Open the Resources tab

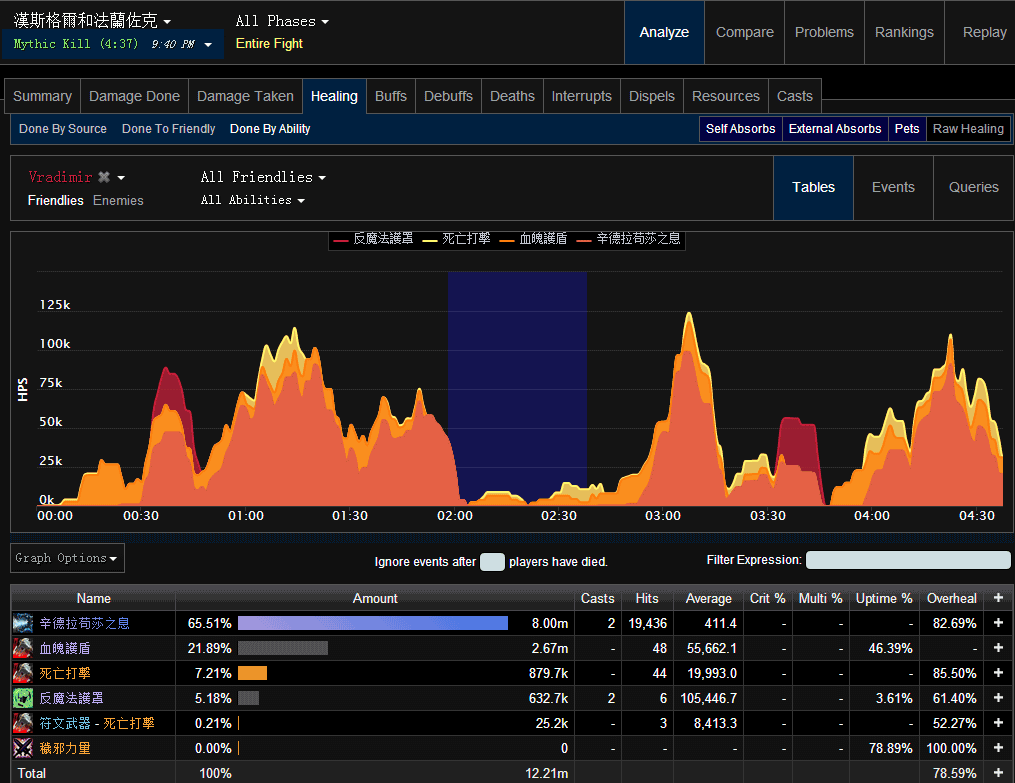click(726, 96)
